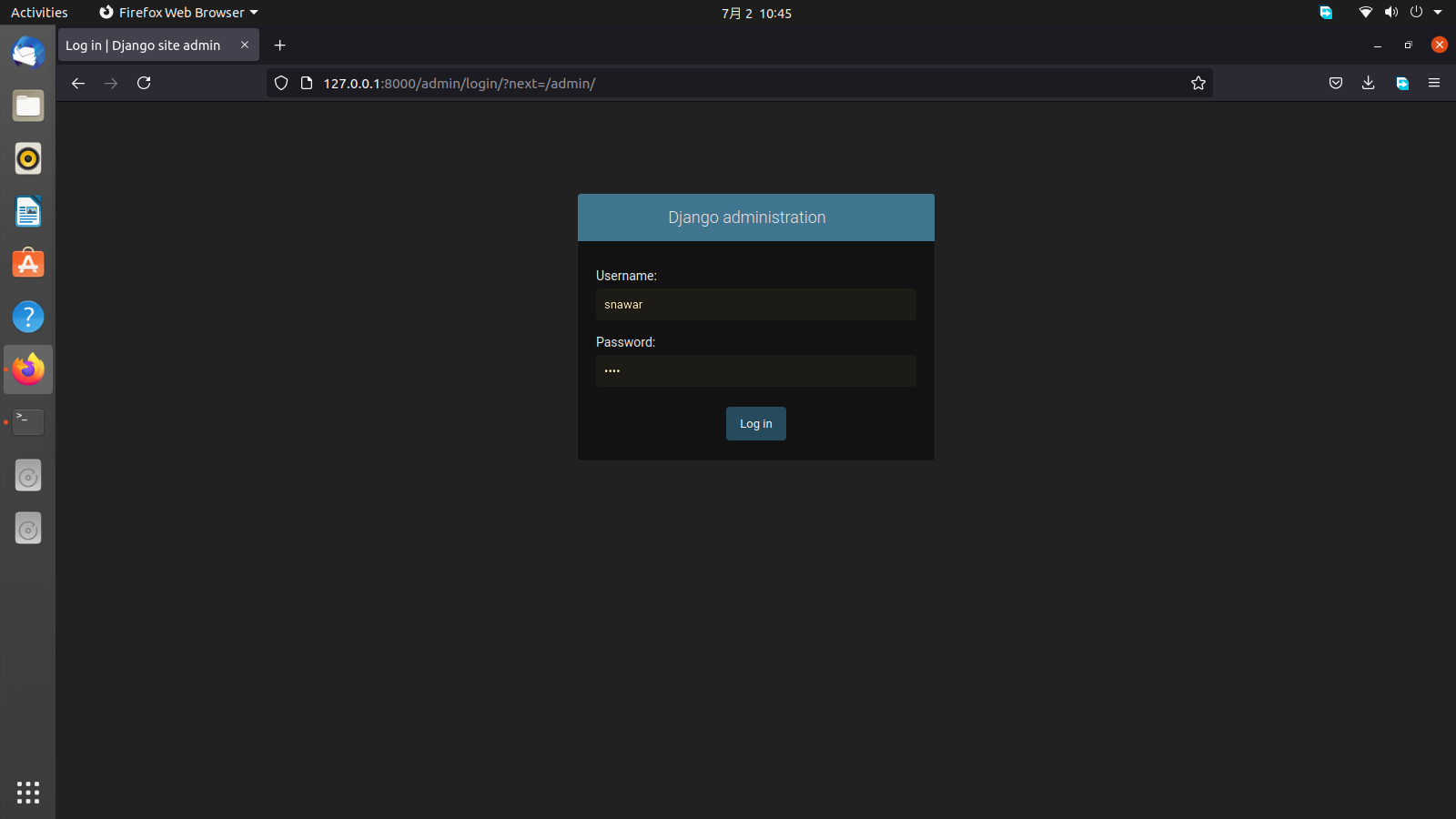This screenshot has height=819, width=1456.
Task: Bookmark this page with the star
Action: click(x=1198, y=83)
